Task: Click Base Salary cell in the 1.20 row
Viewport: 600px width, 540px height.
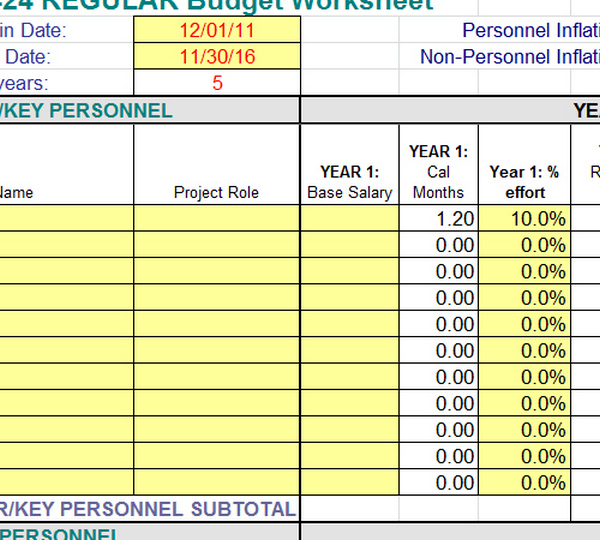Action: point(350,219)
